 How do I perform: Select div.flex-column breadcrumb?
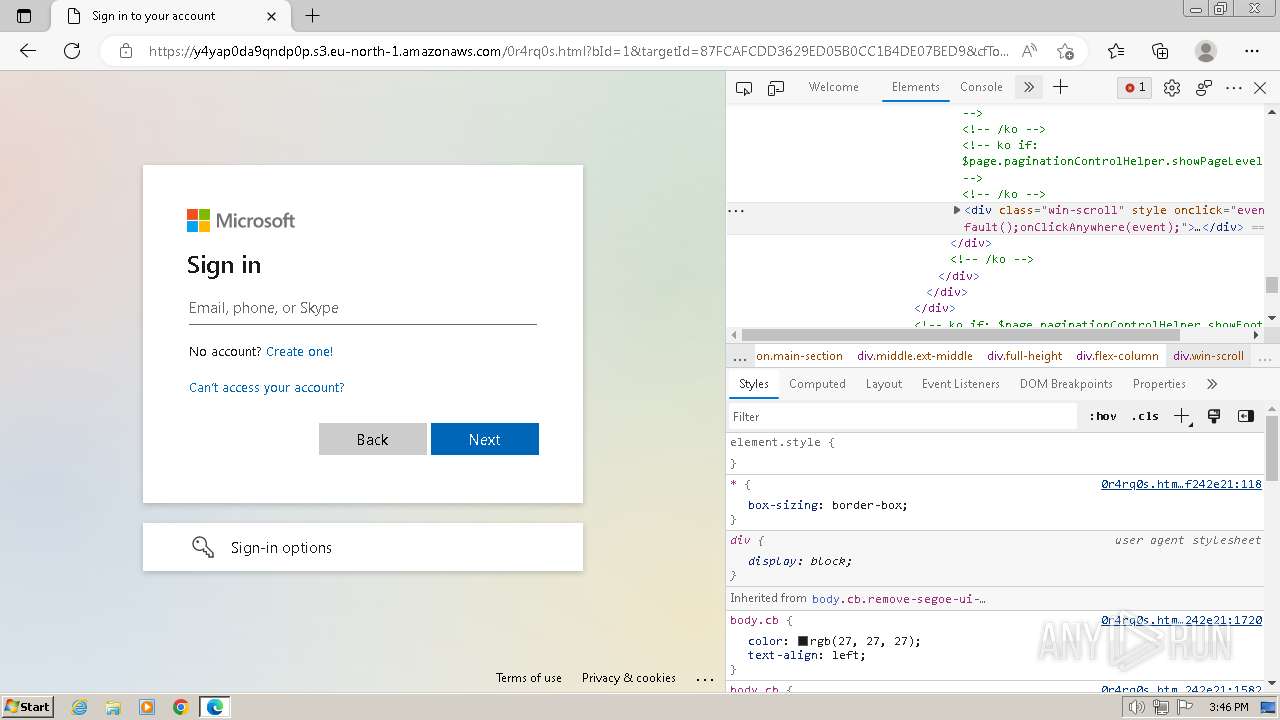tap(1117, 356)
